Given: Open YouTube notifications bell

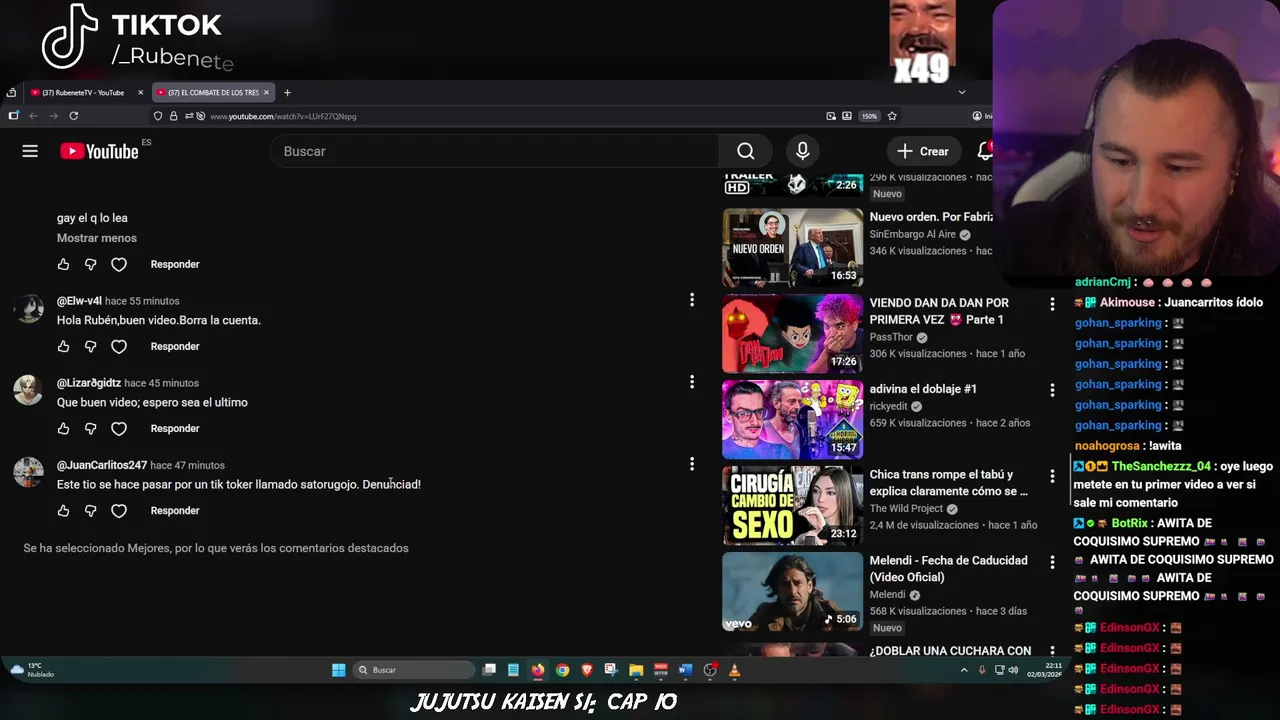Looking at the screenshot, I should pos(985,151).
